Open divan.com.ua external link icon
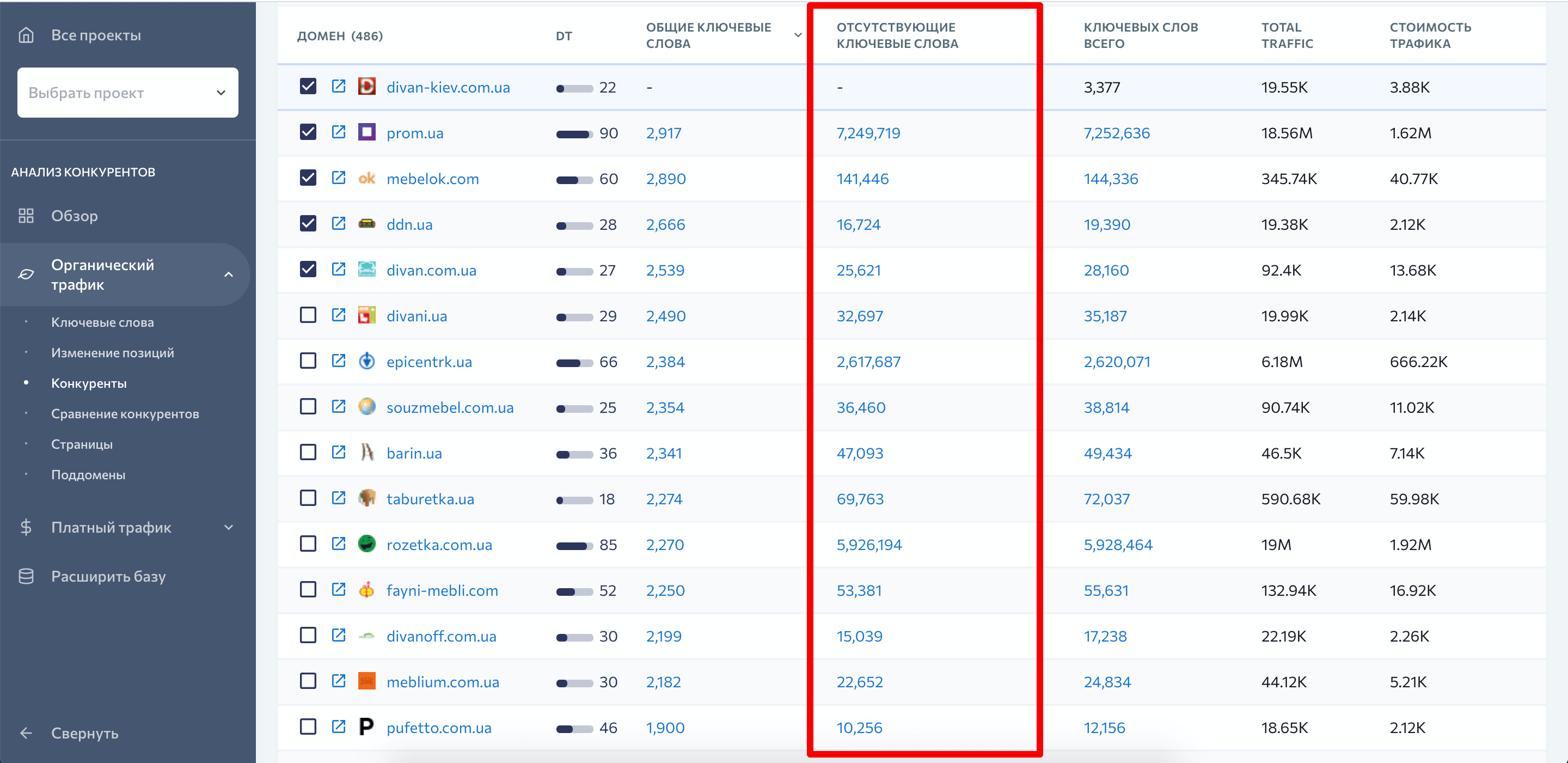Viewport: 1568px width, 763px height. click(x=339, y=269)
